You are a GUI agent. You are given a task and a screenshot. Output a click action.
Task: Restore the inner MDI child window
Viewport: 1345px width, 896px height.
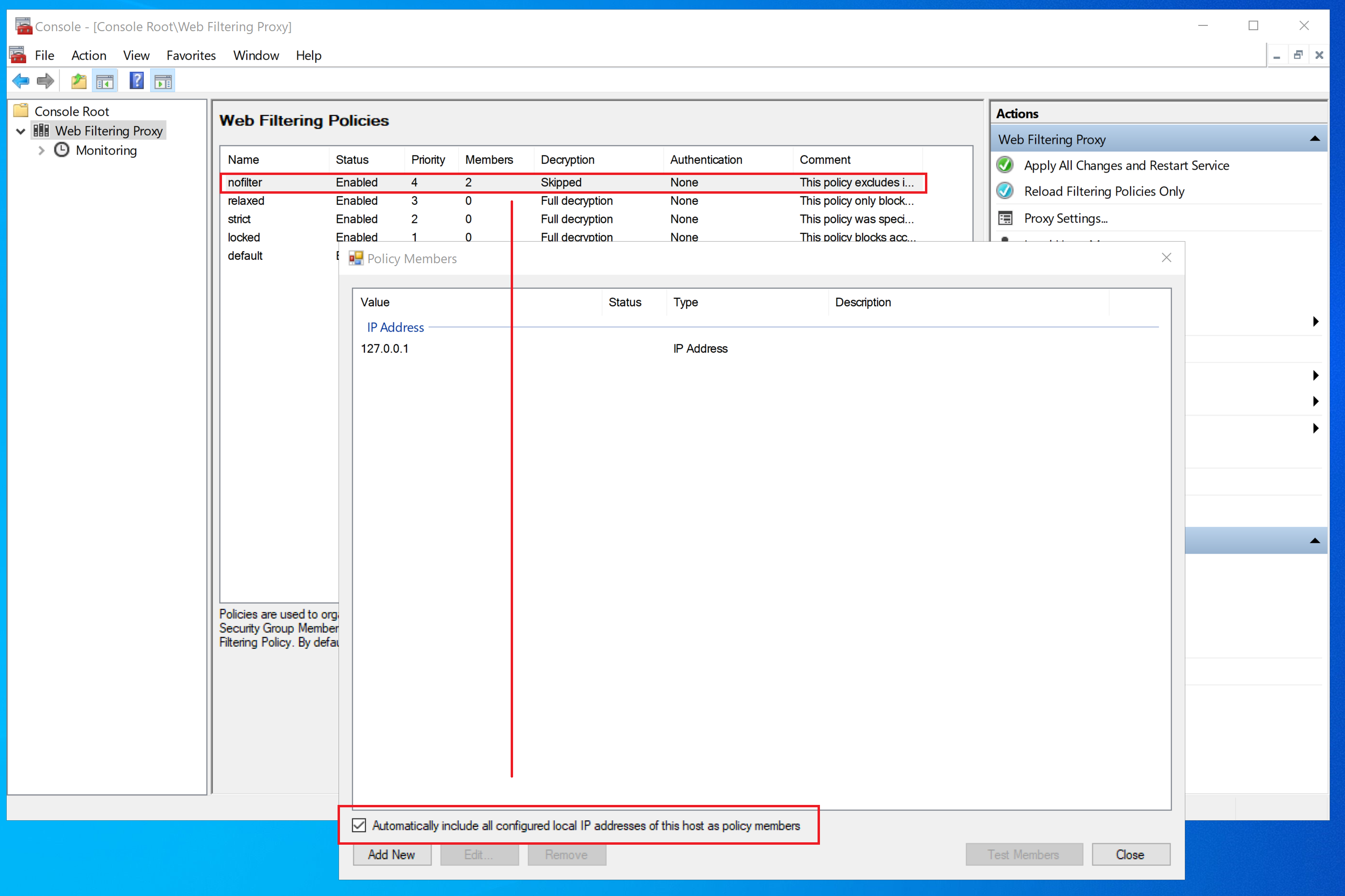pyautogui.click(x=1298, y=55)
